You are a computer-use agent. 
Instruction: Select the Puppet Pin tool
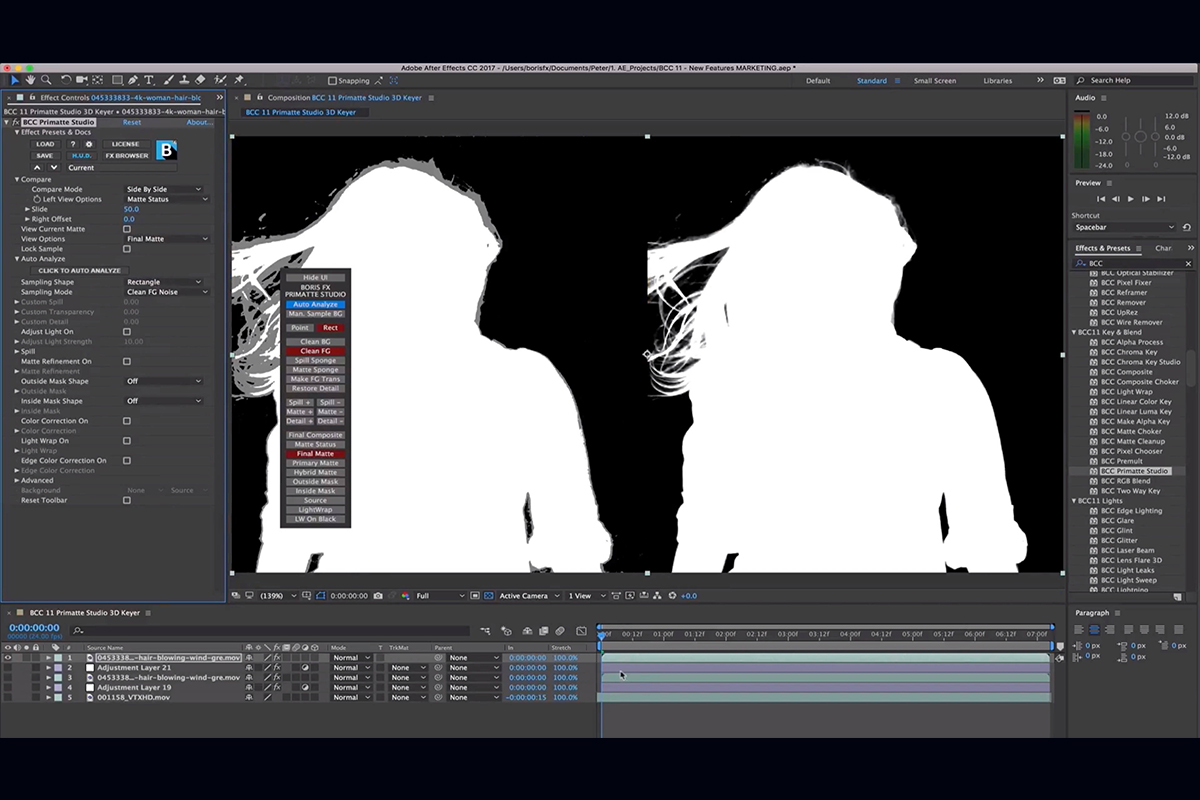(x=239, y=80)
